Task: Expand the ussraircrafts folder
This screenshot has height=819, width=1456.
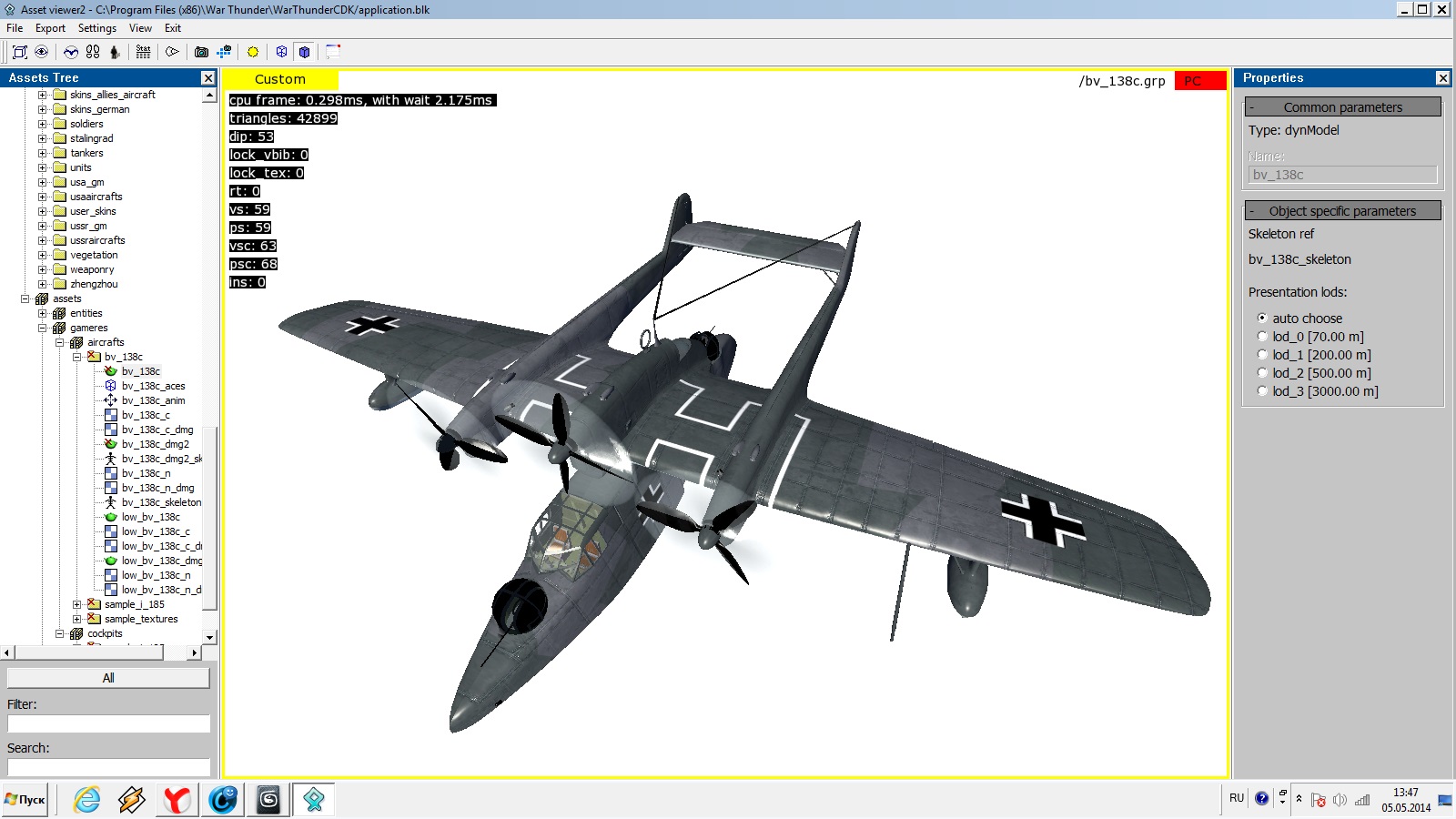Action: pyautogui.click(x=42, y=240)
